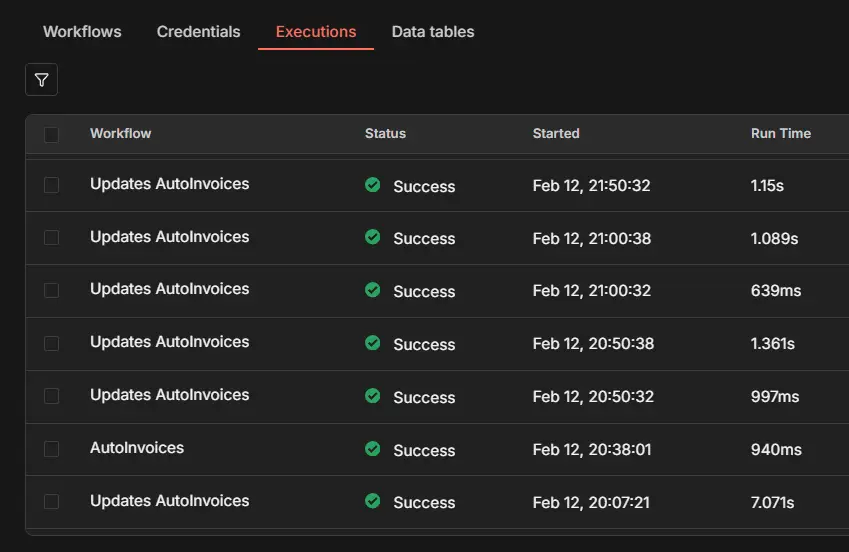Screen dimensions: 849x552
Task: Click success checkmark icon for 20:07:21 execution
Action: coord(373,501)
